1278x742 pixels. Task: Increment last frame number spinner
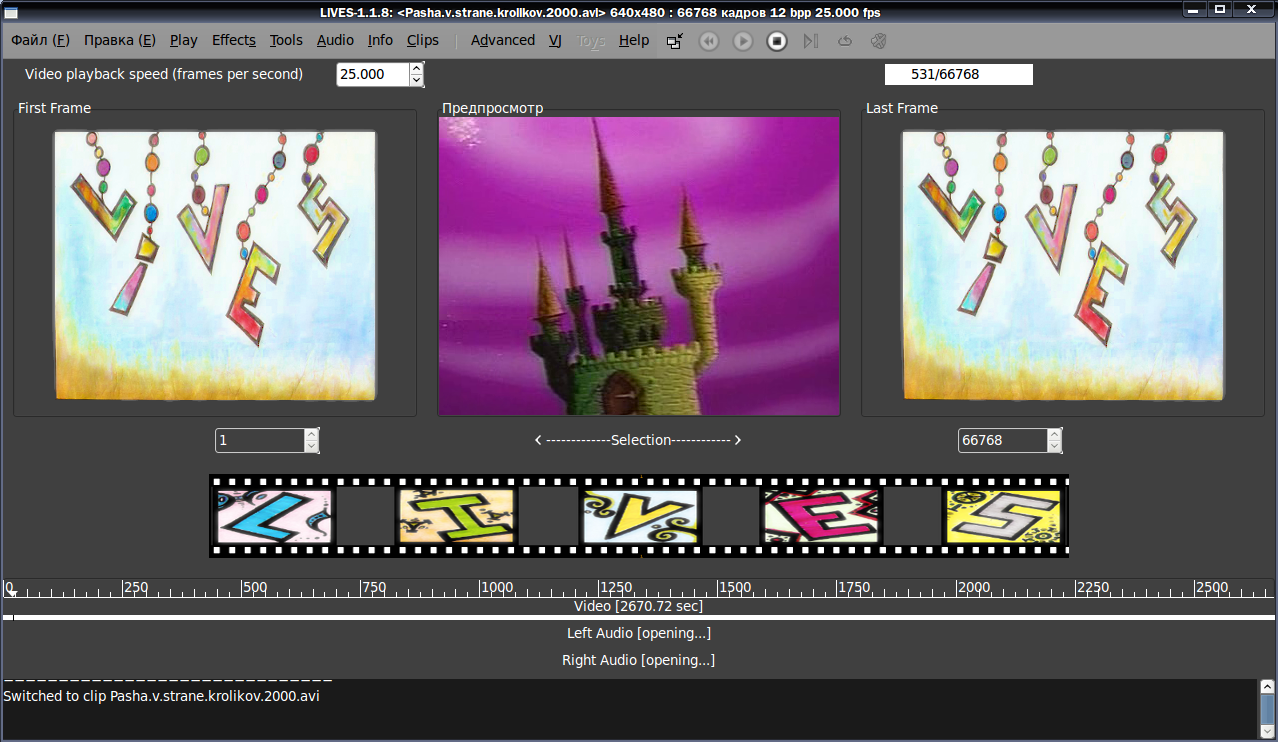(x=1054, y=434)
